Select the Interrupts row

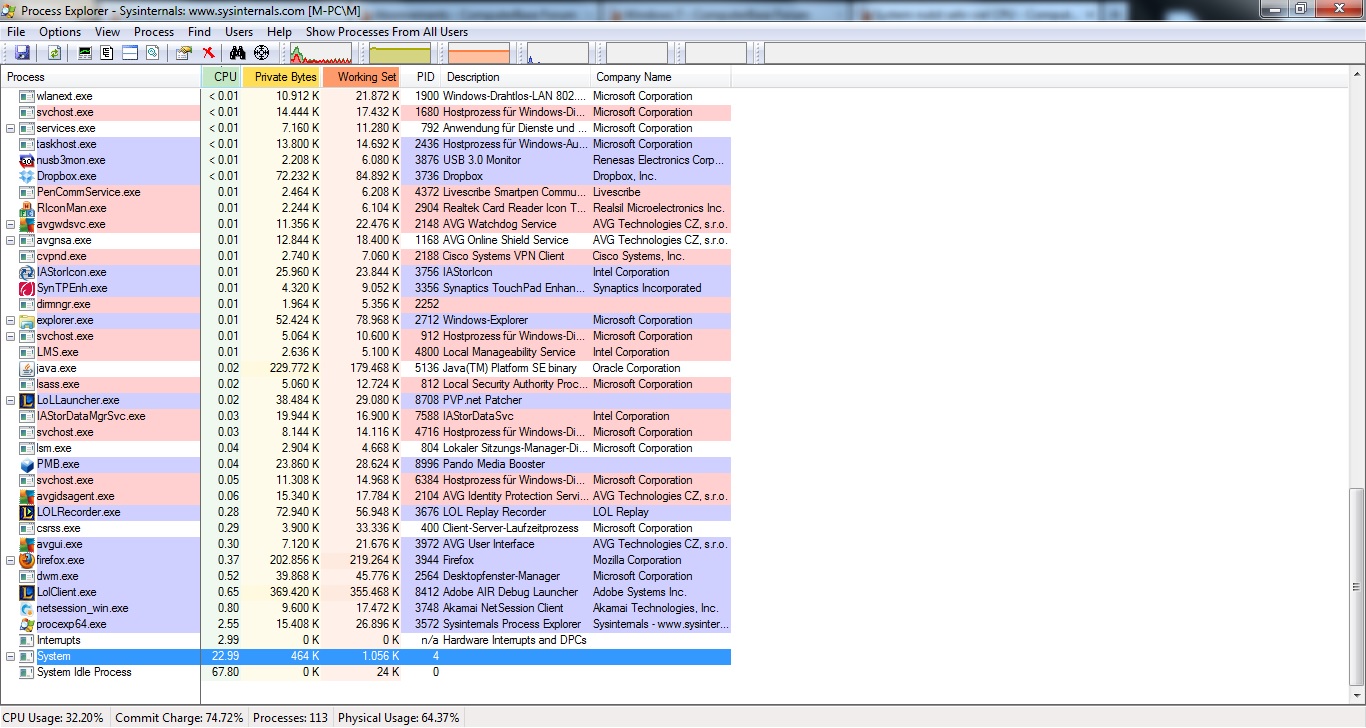[365, 640]
